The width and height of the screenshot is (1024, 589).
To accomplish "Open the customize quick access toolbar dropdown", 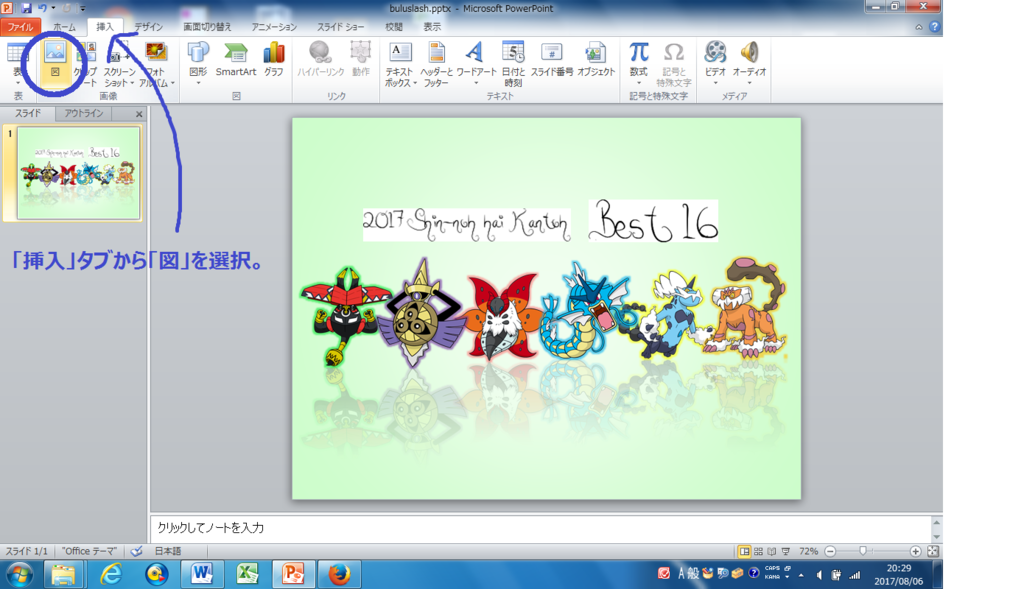I will (83, 9).
